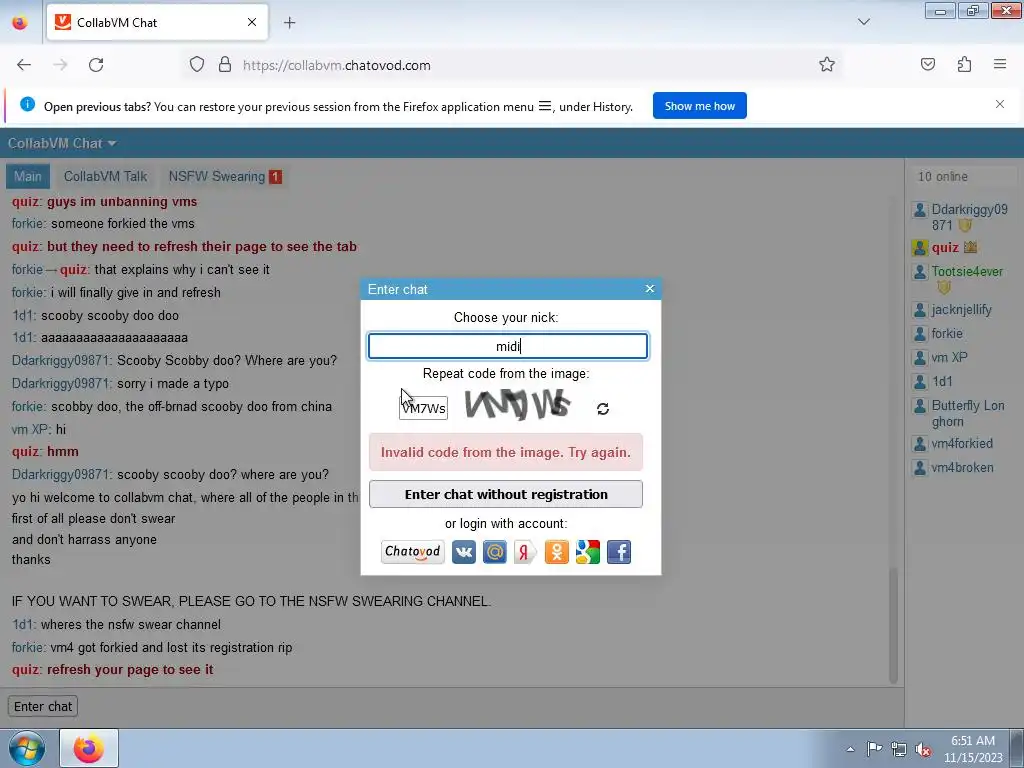
Task: Click the address bar URL
Action: (x=336, y=65)
